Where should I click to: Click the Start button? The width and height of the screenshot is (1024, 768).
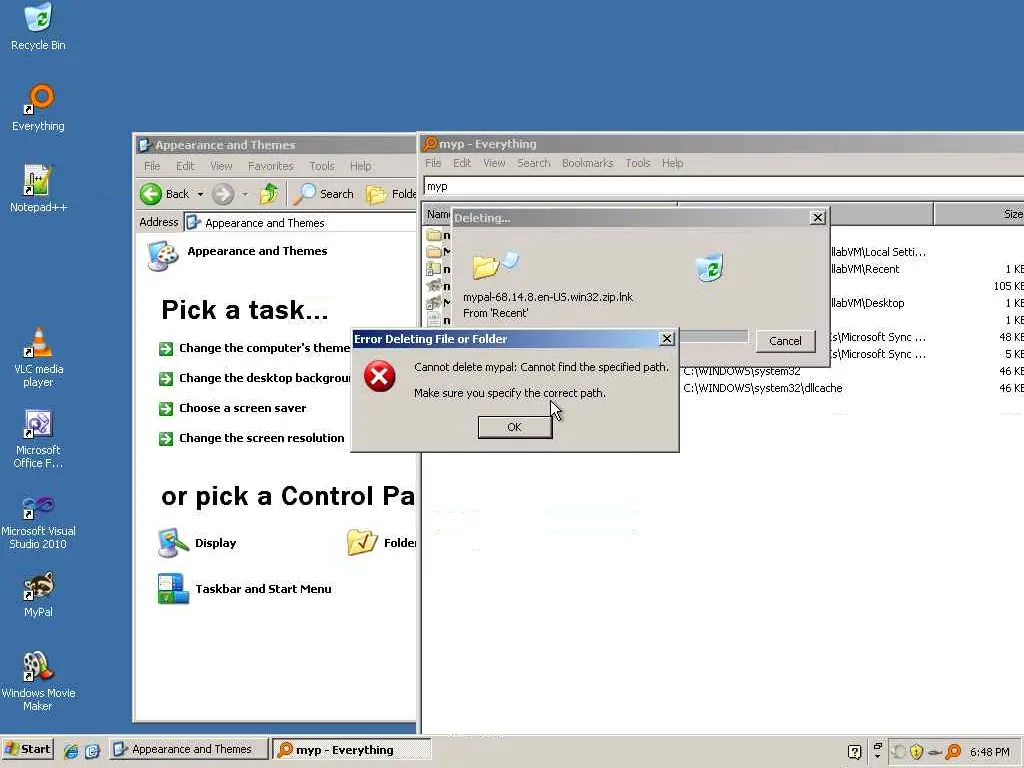pyautogui.click(x=27, y=750)
